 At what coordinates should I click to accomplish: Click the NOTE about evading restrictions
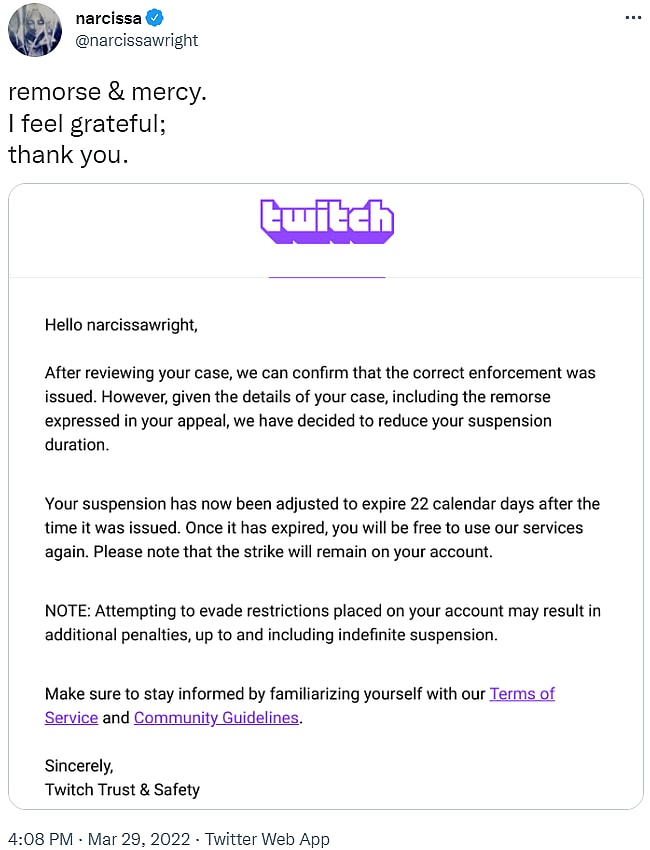point(322,622)
